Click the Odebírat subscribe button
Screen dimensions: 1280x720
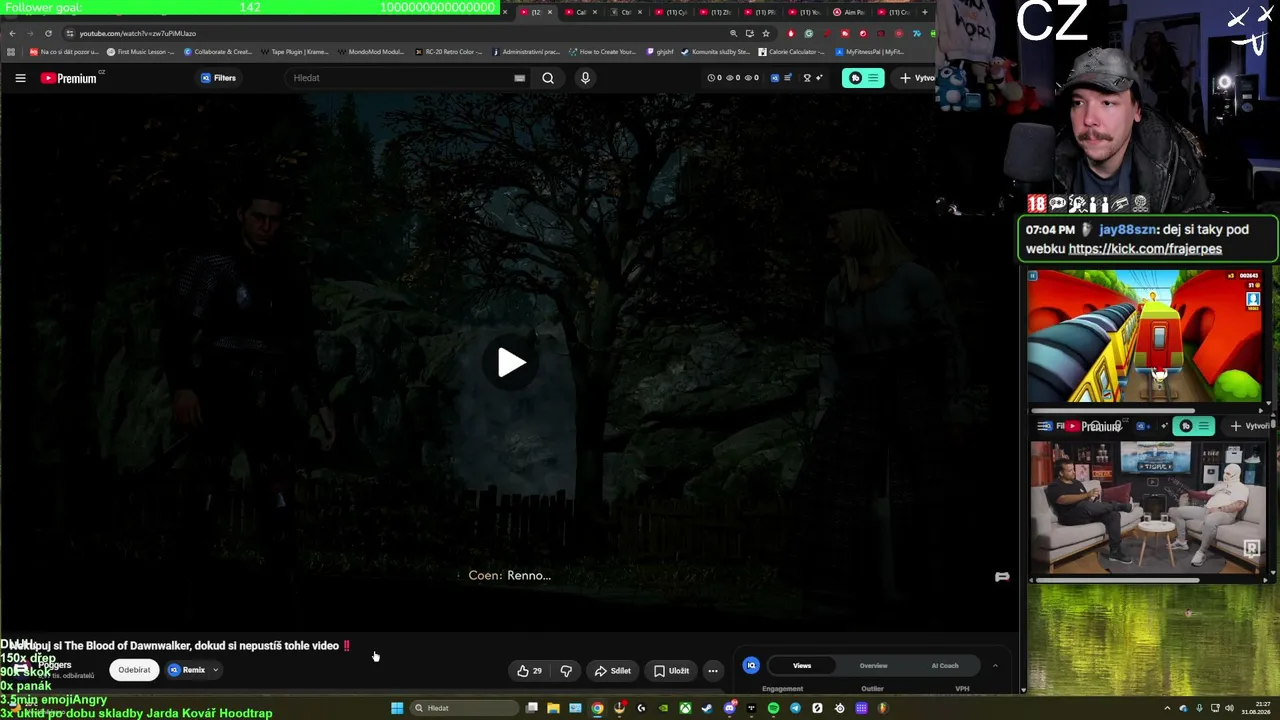coord(134,670)
